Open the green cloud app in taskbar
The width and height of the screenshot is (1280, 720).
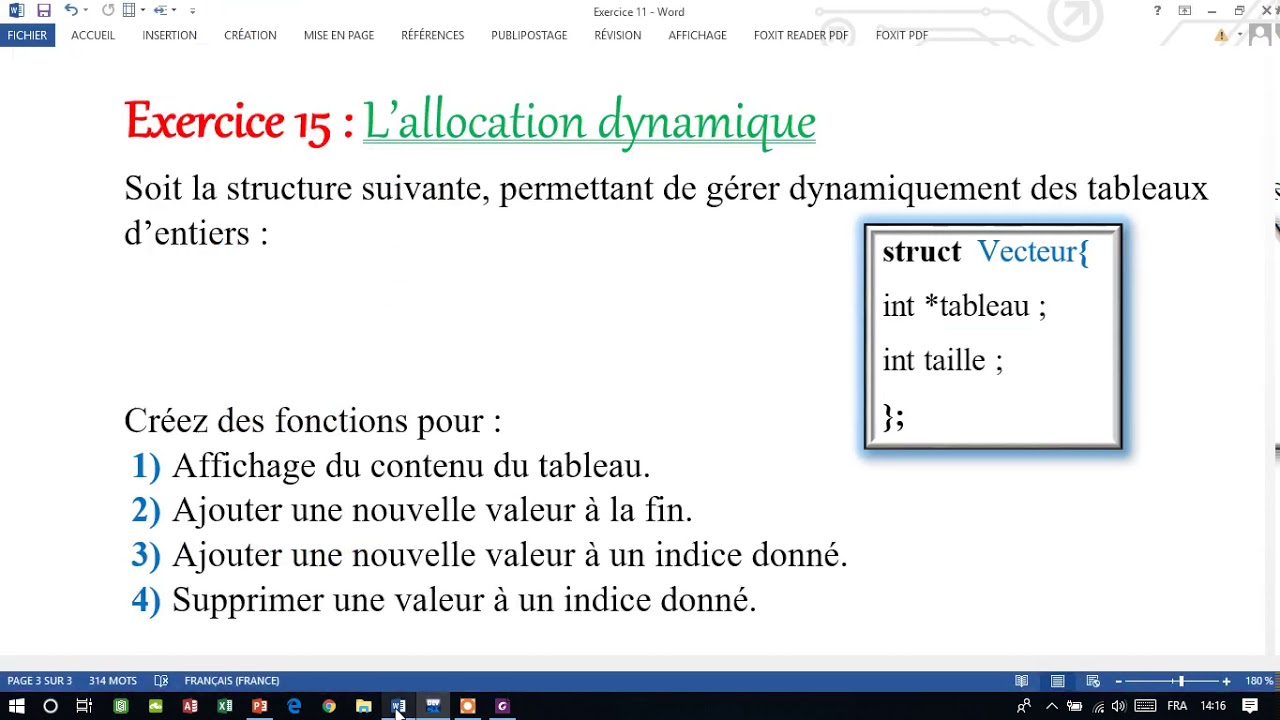pyautogui.click(x=155, y=706)
